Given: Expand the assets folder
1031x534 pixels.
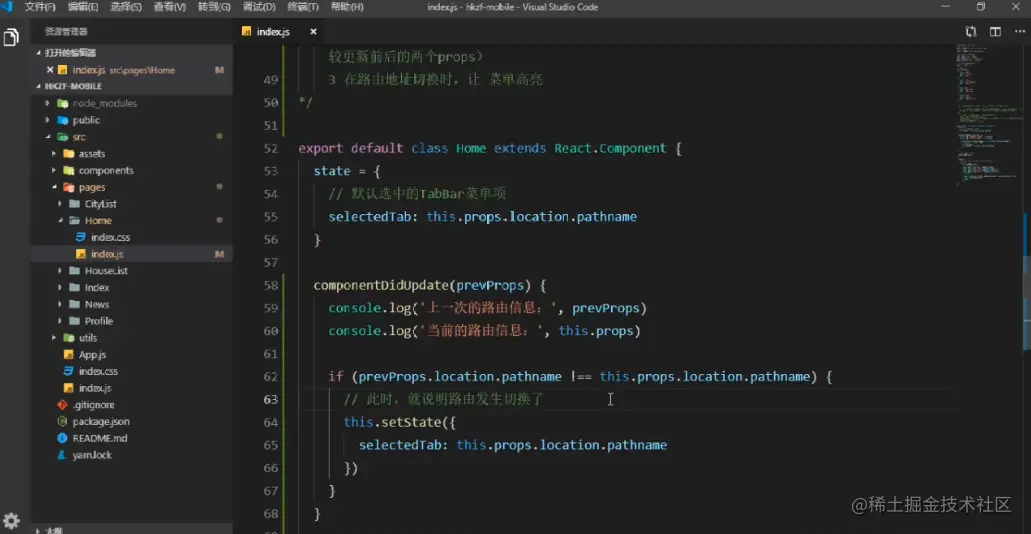Looking at the screenshot, I should pos(132,154).
